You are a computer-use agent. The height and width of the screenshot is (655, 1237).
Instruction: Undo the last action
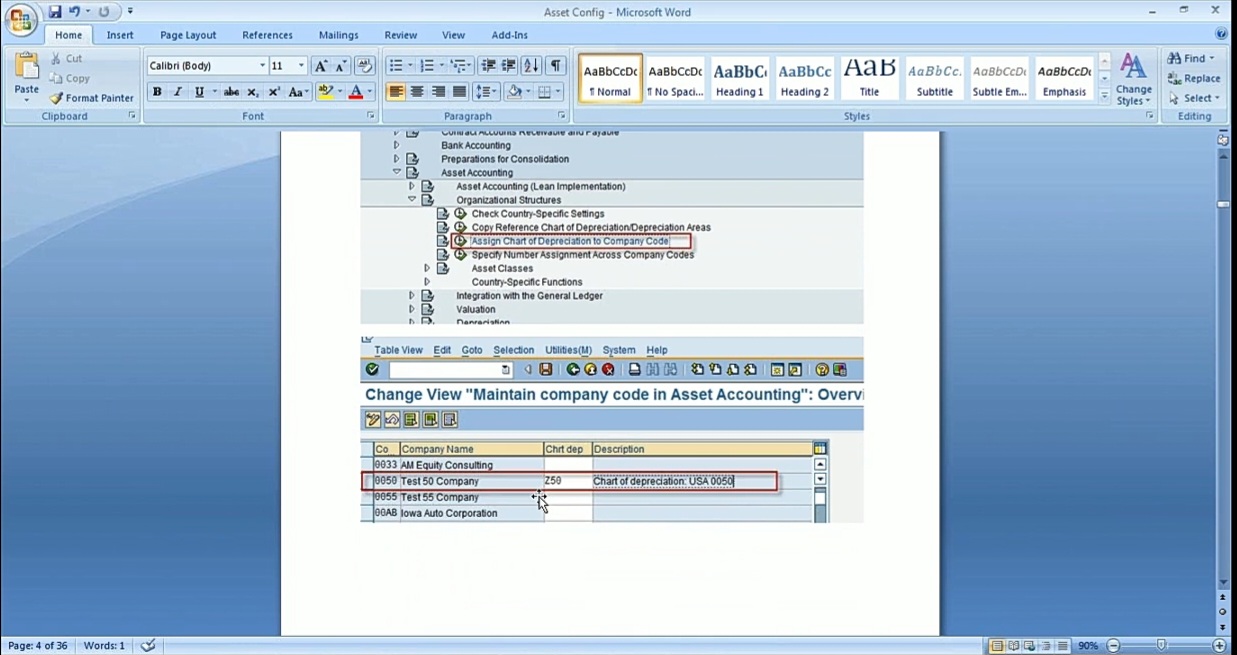coord(74,12)
